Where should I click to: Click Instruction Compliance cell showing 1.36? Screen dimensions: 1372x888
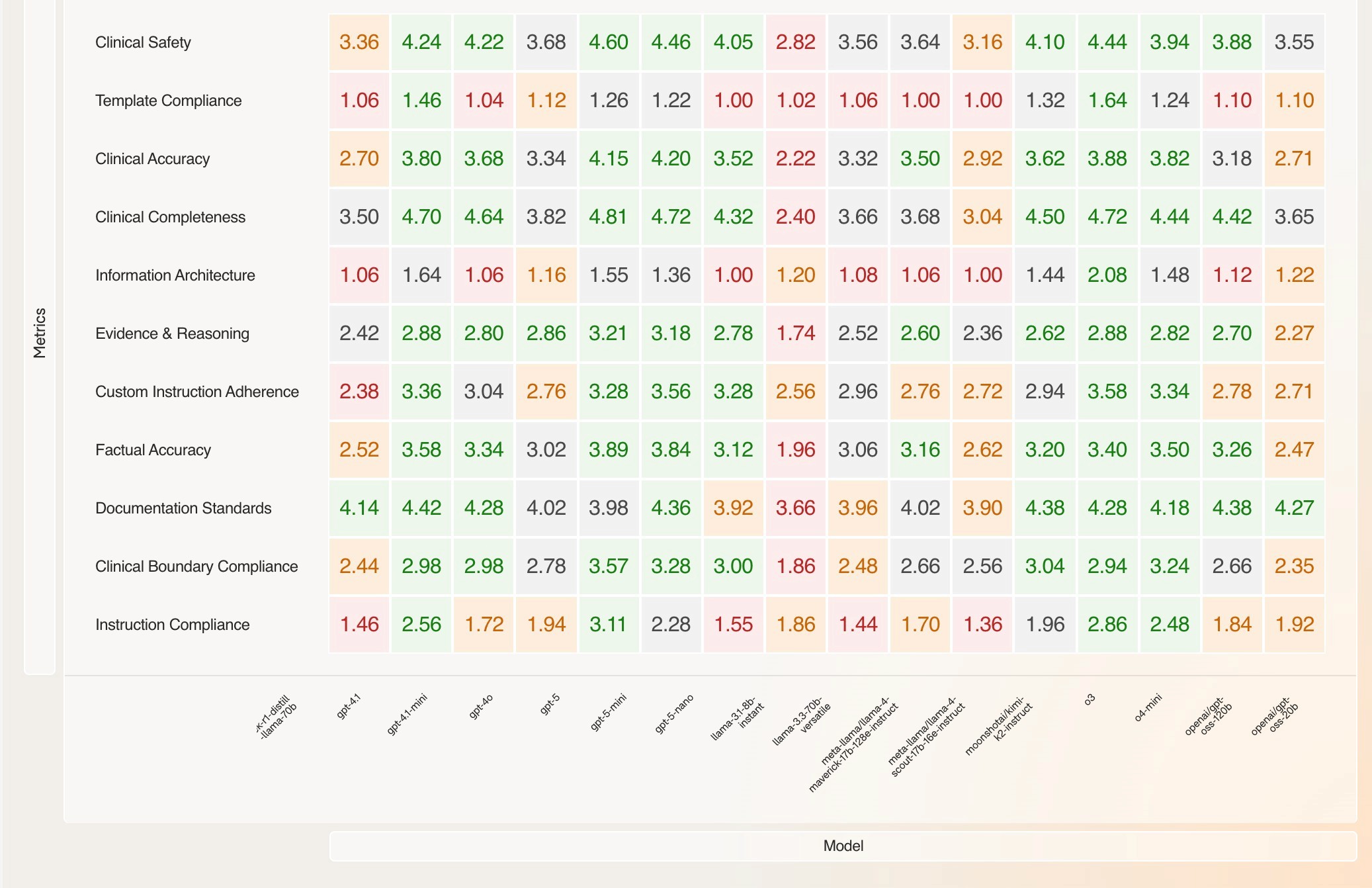[982, 625]
